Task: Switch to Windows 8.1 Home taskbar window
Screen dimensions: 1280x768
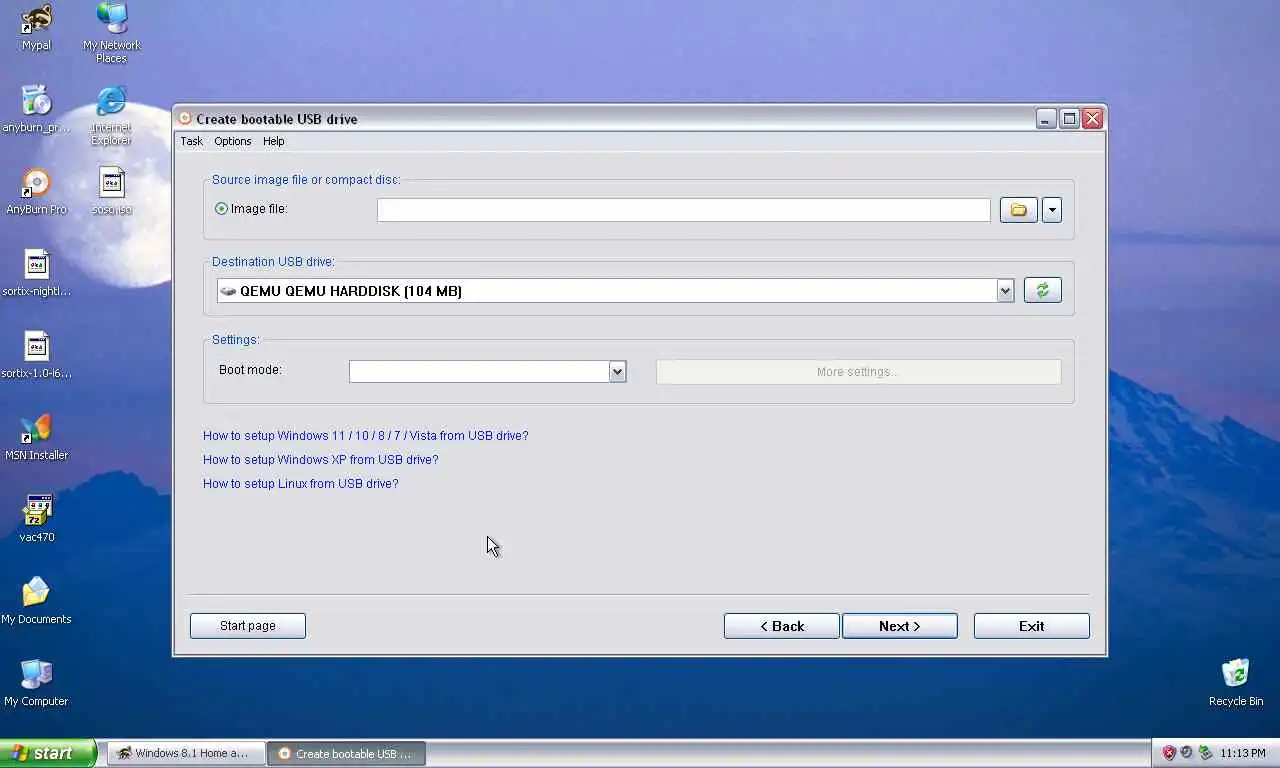Action: pos(186,753)
